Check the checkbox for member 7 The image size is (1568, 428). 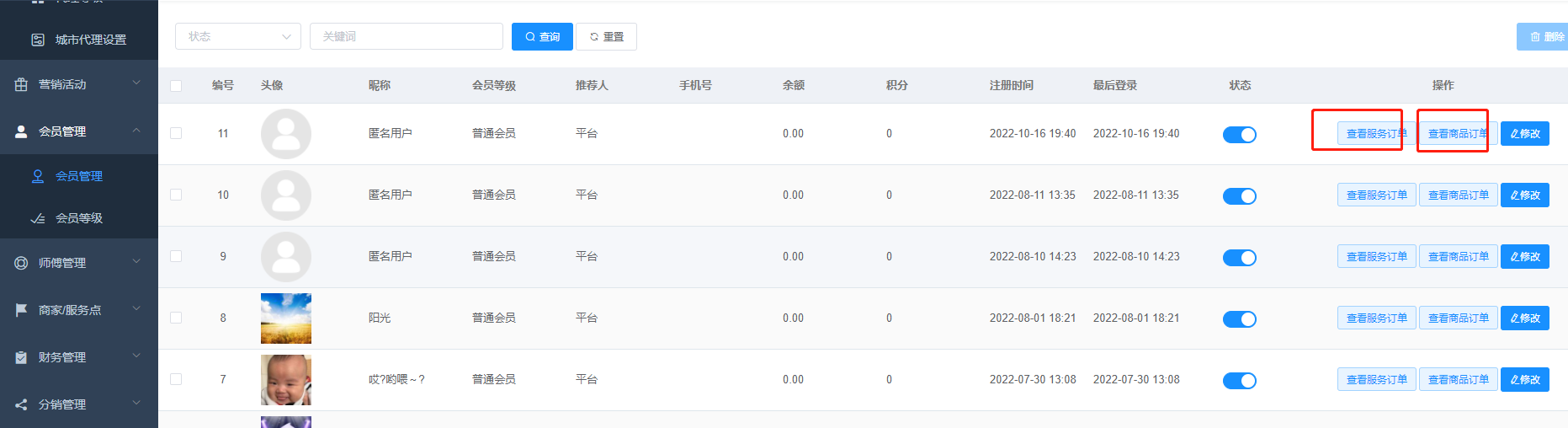click(176, 379)
